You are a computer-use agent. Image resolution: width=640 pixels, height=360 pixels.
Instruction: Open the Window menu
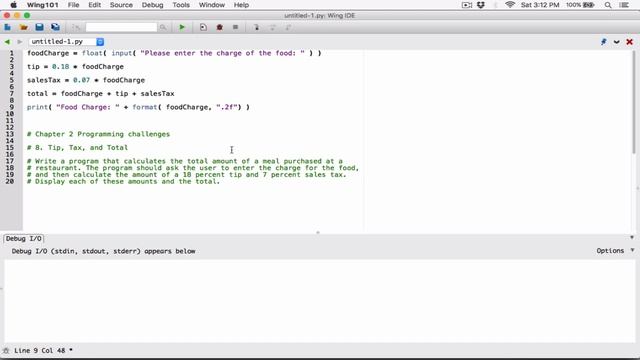tap(211, 5)
